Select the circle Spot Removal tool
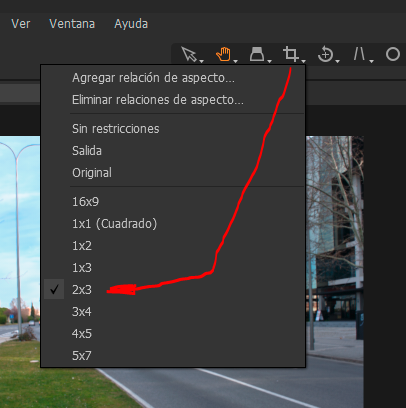 [x=393, y=54]
